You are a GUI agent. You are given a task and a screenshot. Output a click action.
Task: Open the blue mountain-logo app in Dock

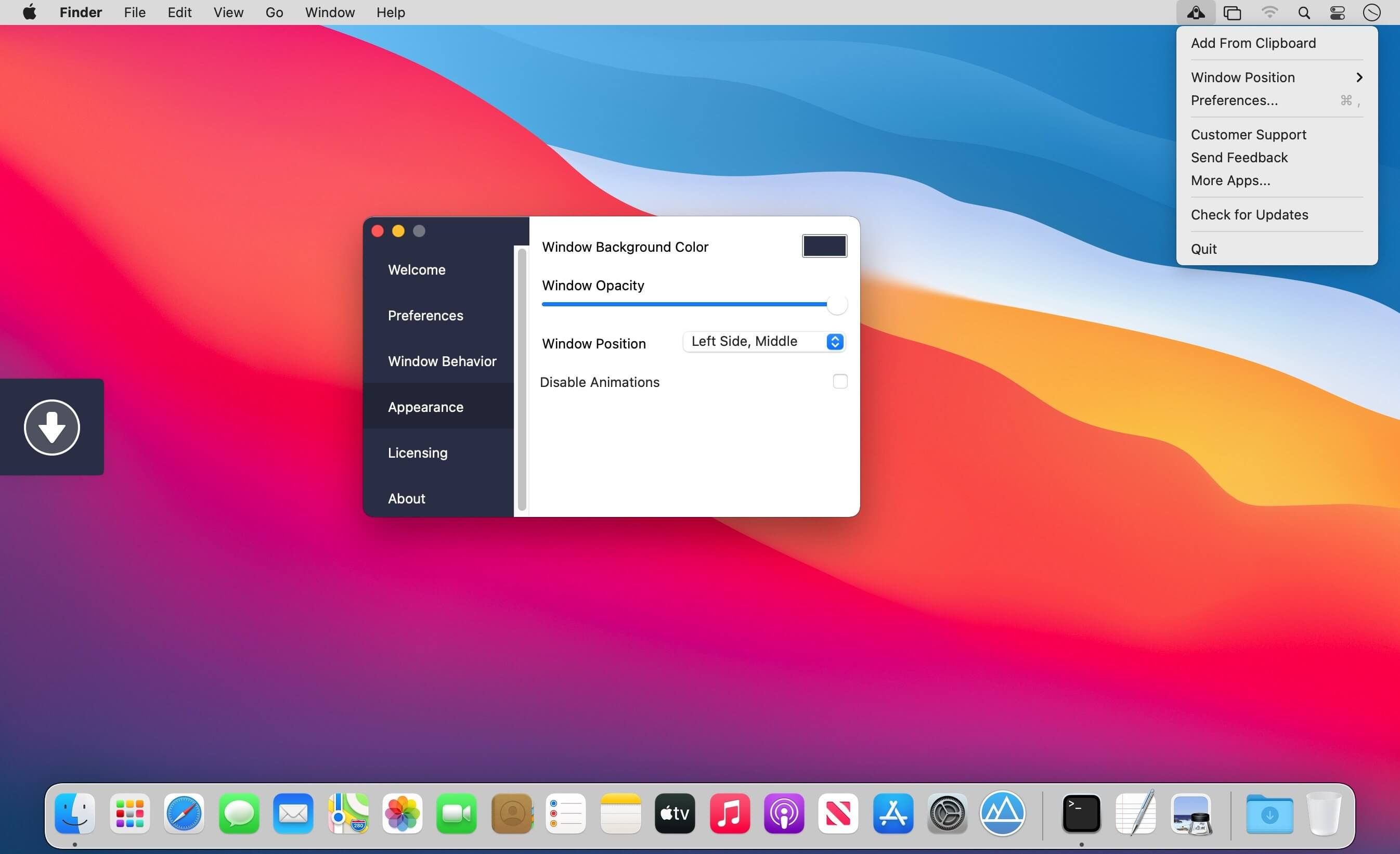pos(1002,813)
